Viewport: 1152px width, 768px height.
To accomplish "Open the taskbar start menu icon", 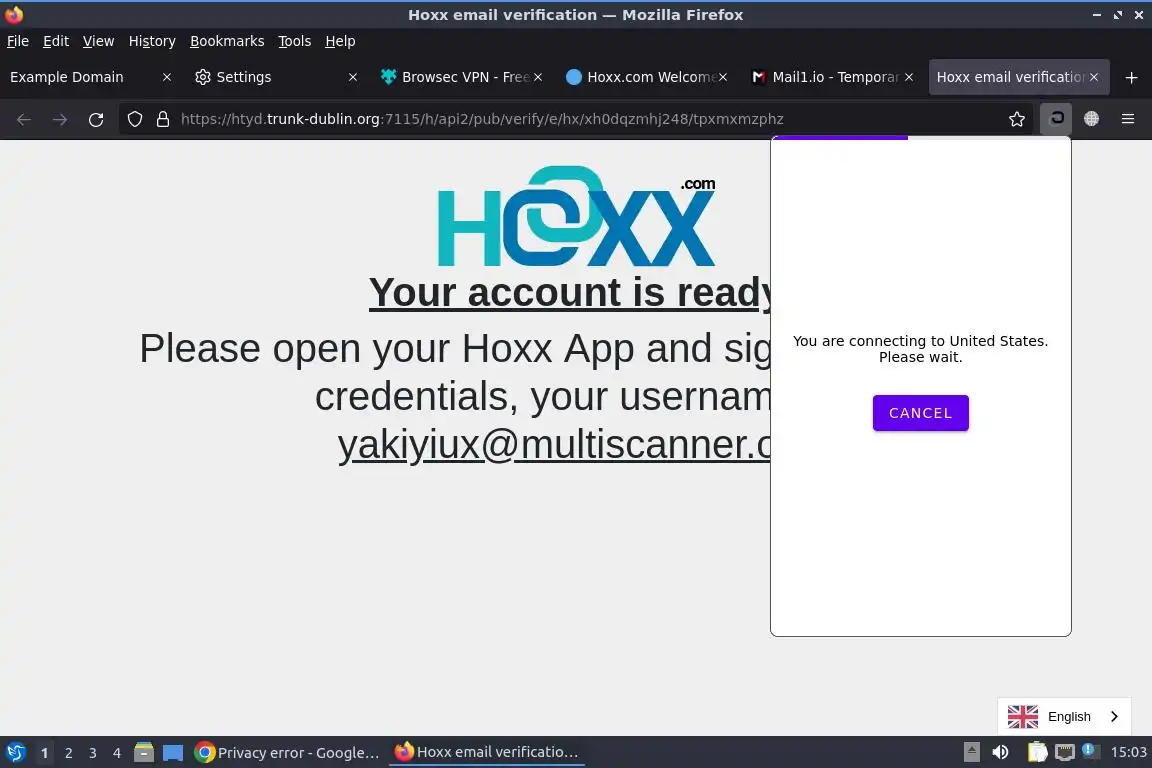I will click(15, 753).
